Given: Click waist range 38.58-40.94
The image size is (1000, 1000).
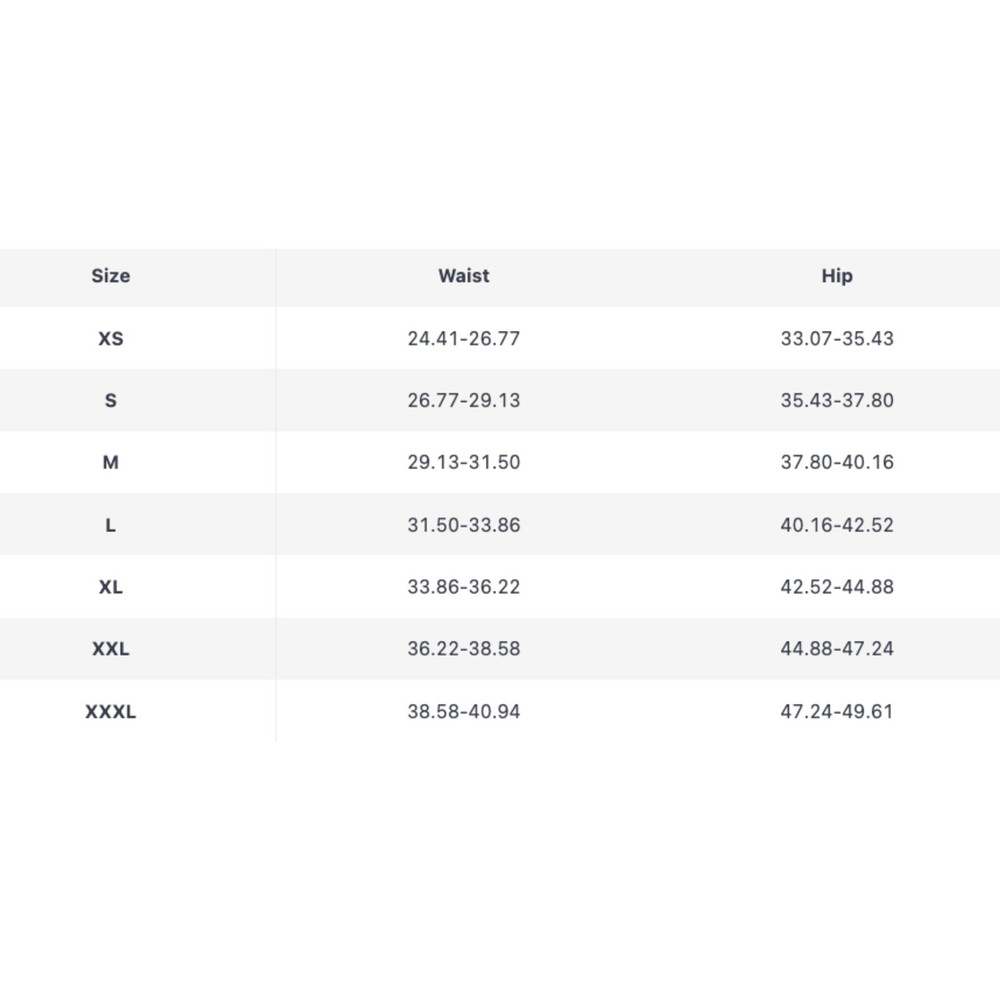Looking at the screenshot, I should coord(464,712).
